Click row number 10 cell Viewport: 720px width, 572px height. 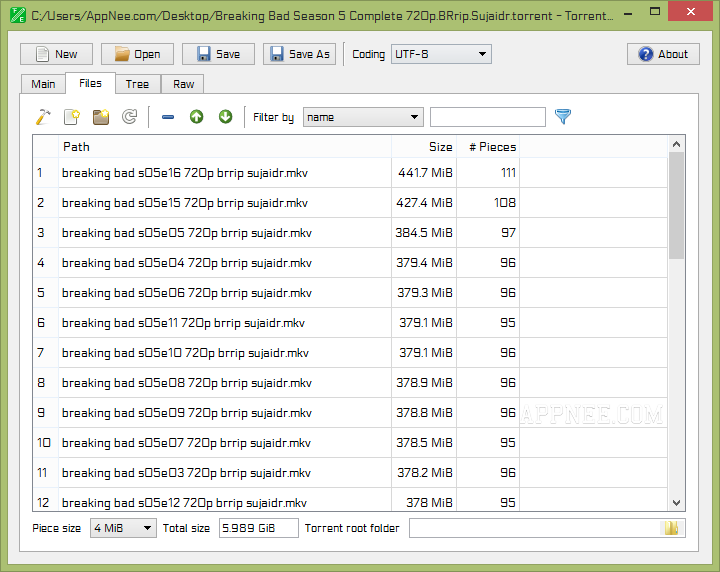(x=45, y=443)
